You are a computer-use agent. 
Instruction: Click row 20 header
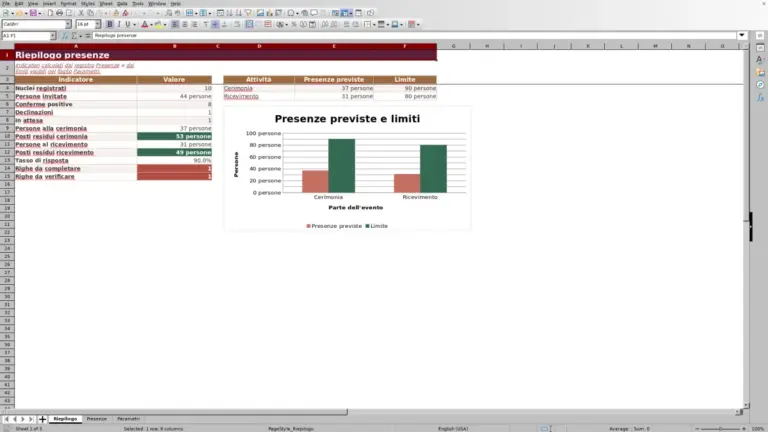[x=7, y=216]
